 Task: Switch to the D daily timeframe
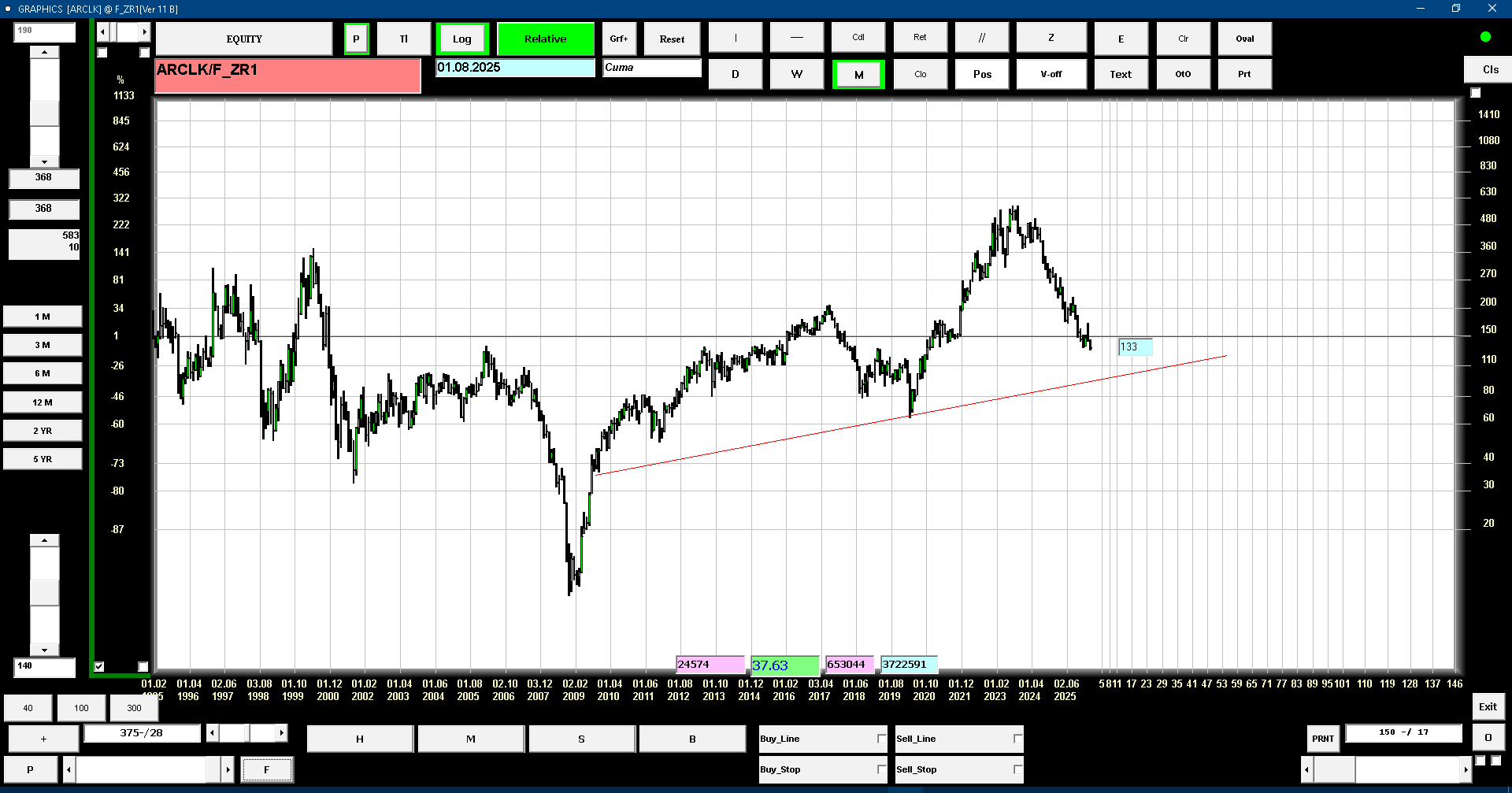(736, 74)
